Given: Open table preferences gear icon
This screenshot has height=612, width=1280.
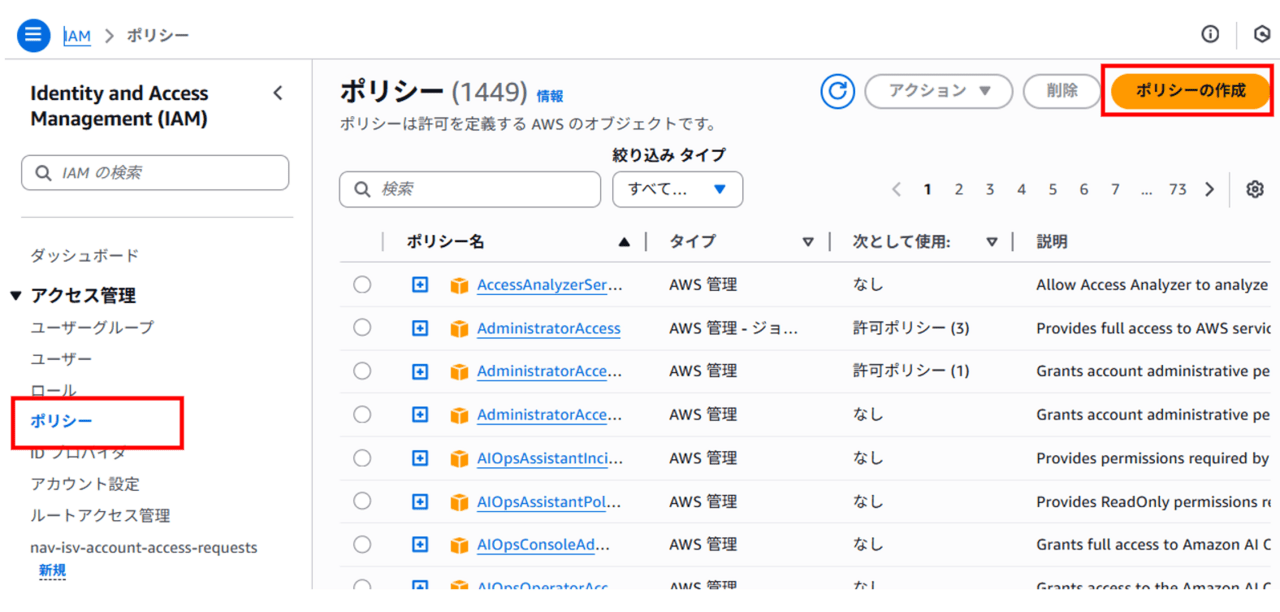Looking at the screenshot, I should 1255,189.
